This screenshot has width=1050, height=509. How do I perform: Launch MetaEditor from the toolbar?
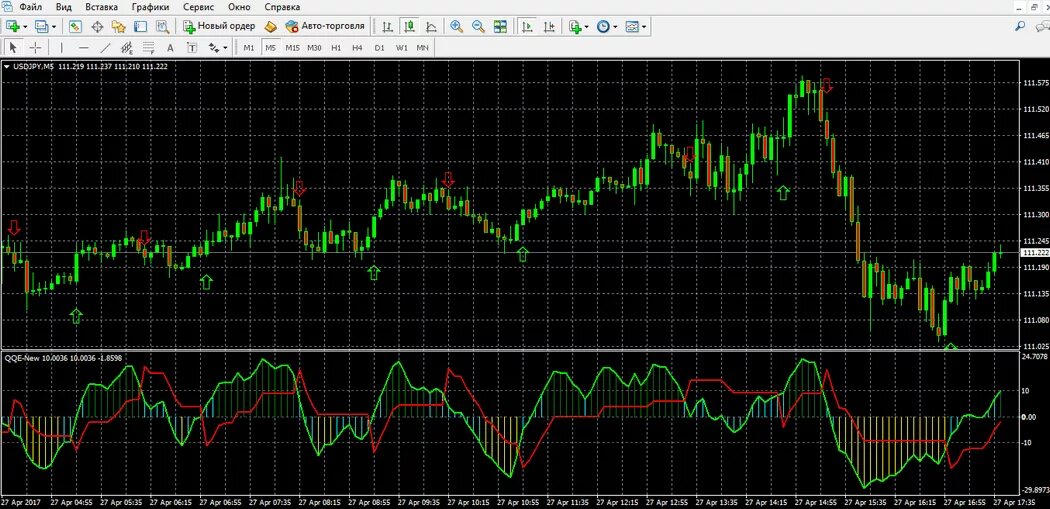click(270, 27)
